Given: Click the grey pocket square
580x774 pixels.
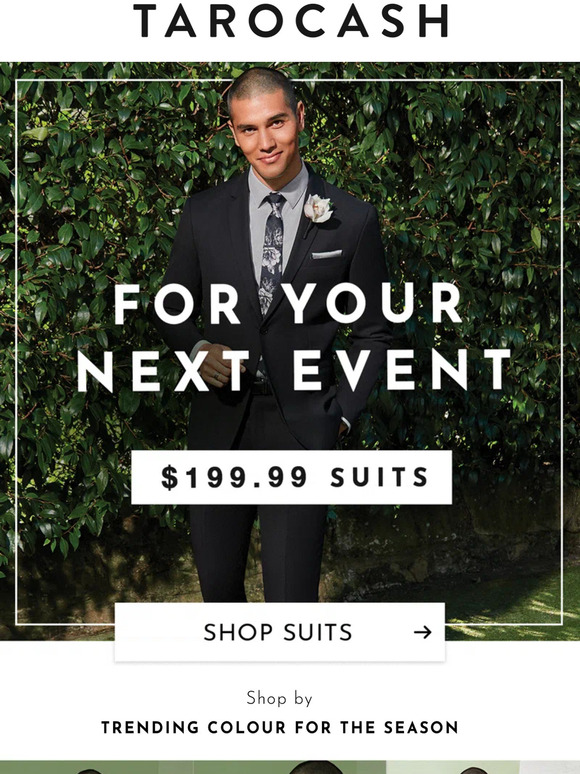Looking at the screenshot, I should tap(326, 254).
